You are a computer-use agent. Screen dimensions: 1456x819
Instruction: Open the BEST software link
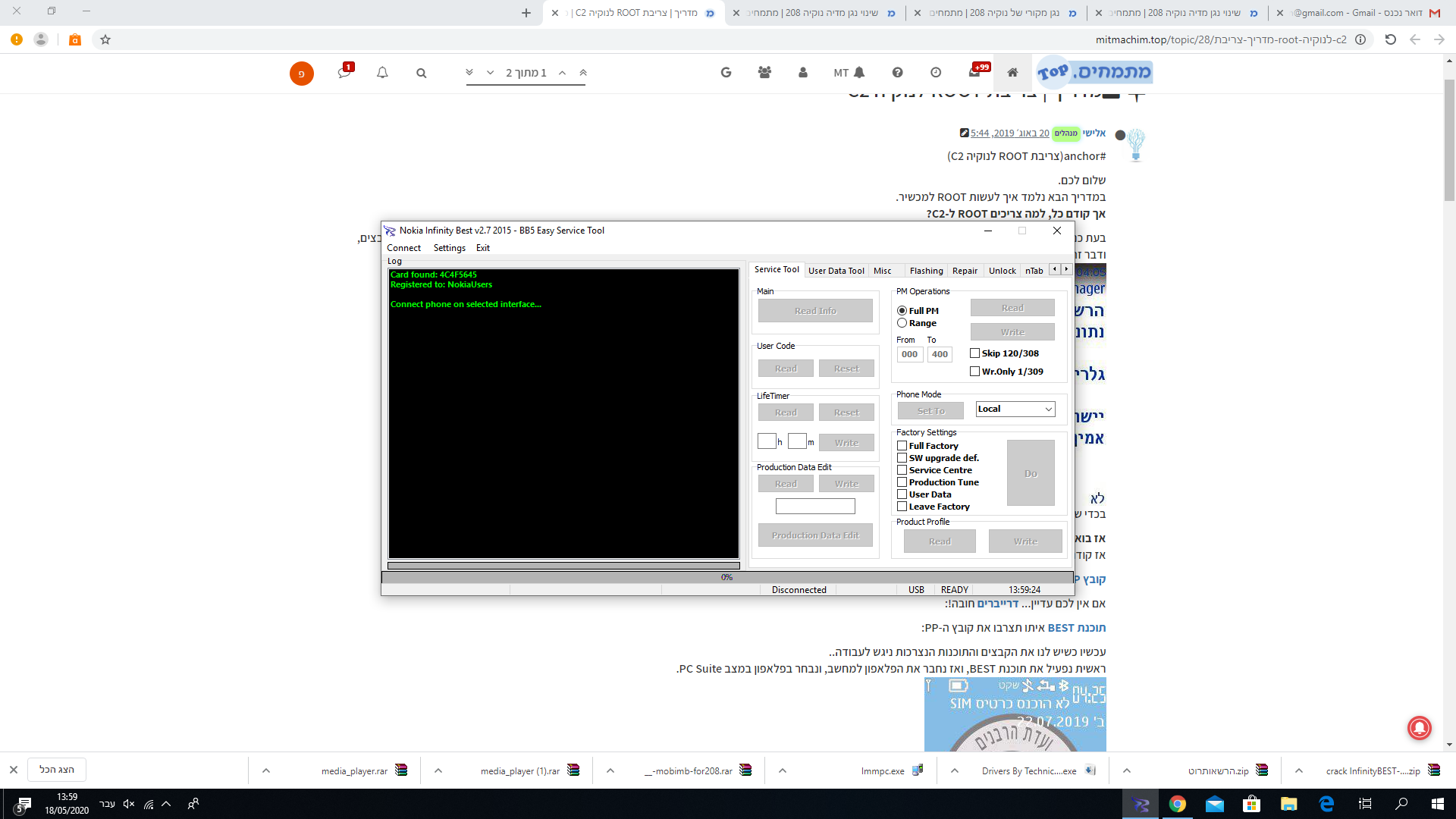[x=1077, y=628]
